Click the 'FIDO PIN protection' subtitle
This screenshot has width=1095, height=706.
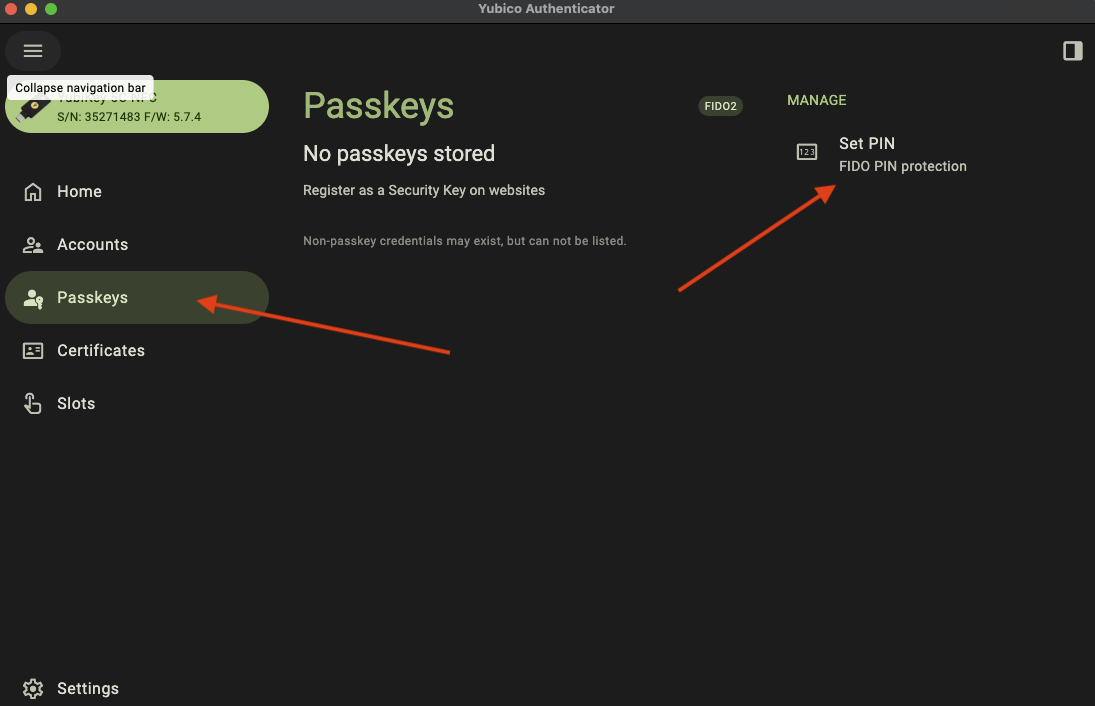tap(902, 166)
